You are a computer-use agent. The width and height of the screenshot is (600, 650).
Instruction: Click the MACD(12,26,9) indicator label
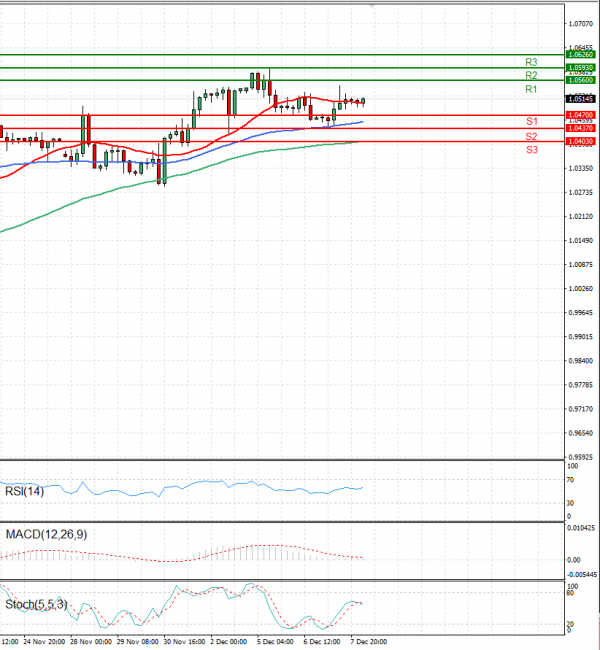[x=46, y=534]
